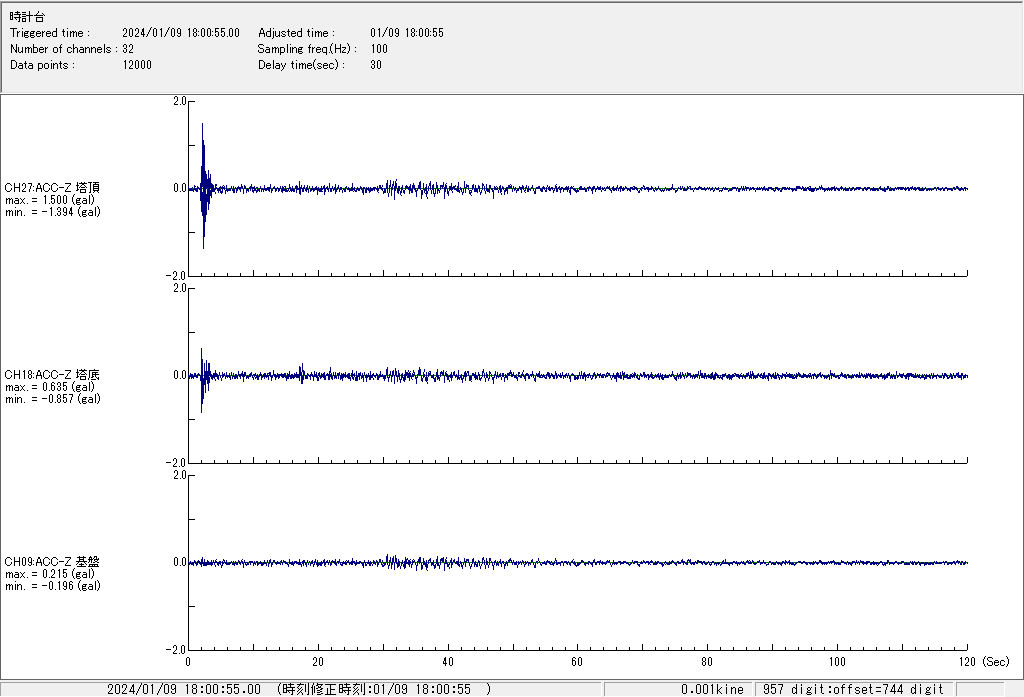Click the 957 digit:offset=744 digit status field
The height and width of the screenshot is (697, 1024).
pos(854,689)
